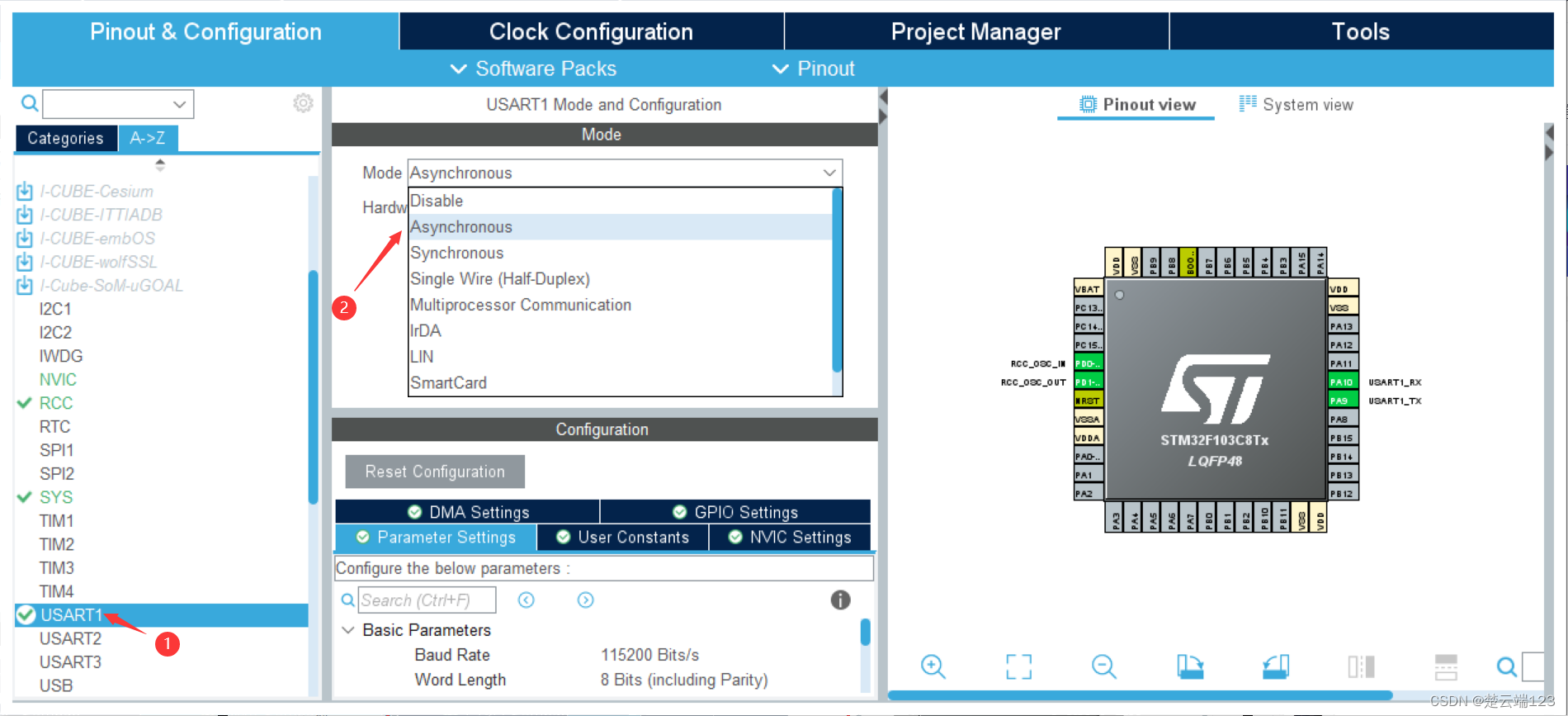Choose IrDA in the Mode list
This screenshot has width=1568, height=716.
point(621,331)
